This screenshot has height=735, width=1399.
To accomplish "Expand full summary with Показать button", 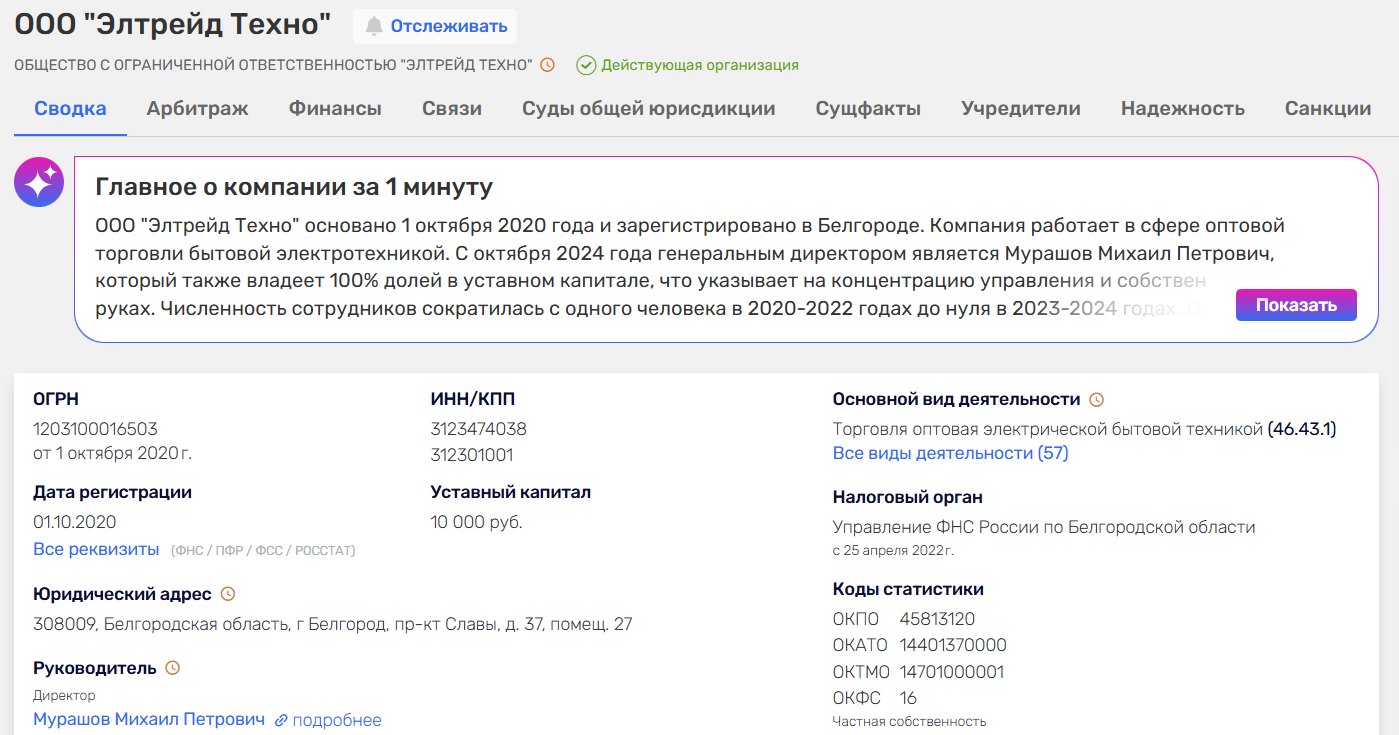I will pyautogui.click(x=1295, y=305).
